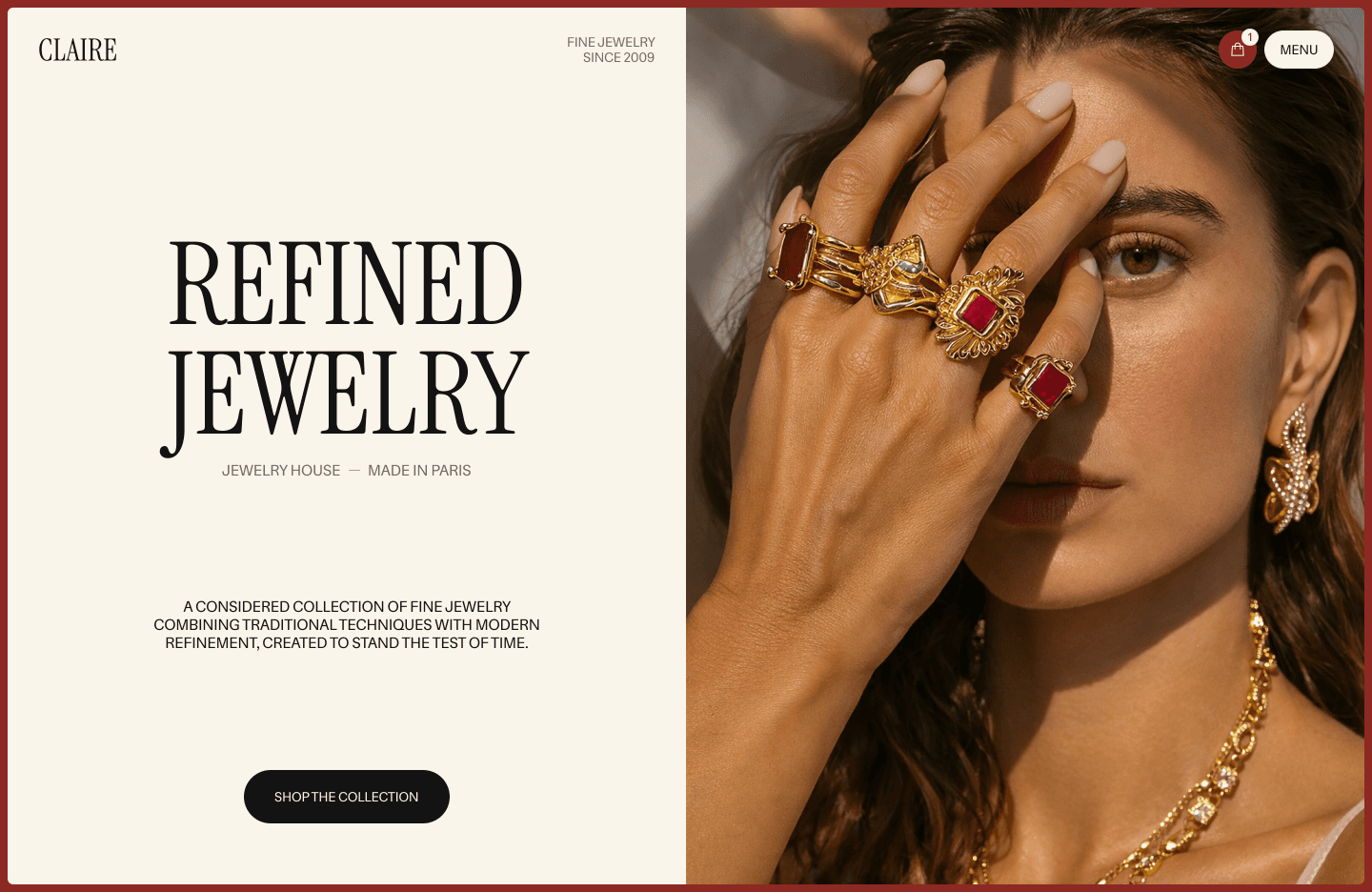
Task: Click the word REFINED in headline
Action: (346, 283)
